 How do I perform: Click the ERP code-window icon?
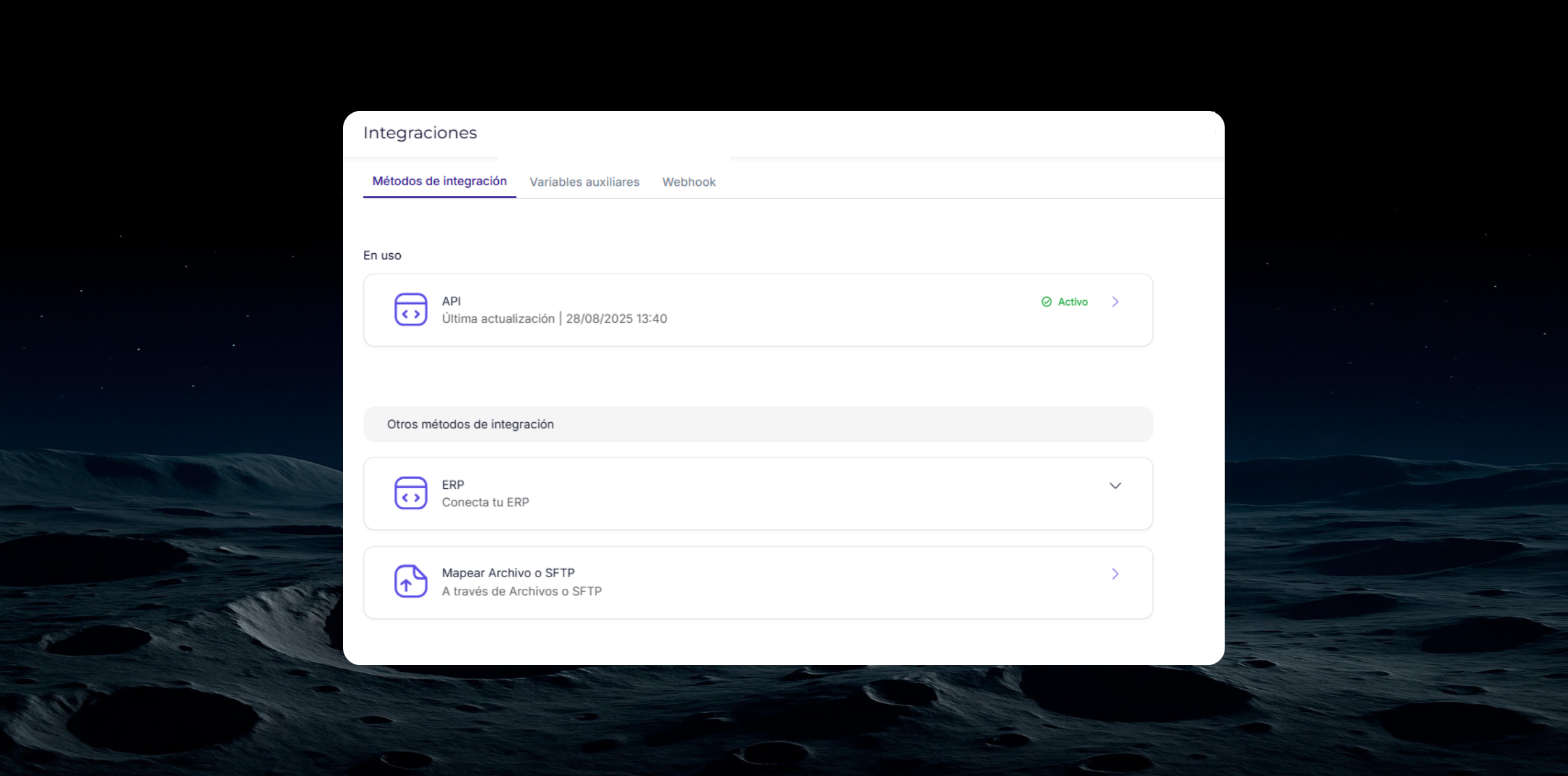[410, 494]
